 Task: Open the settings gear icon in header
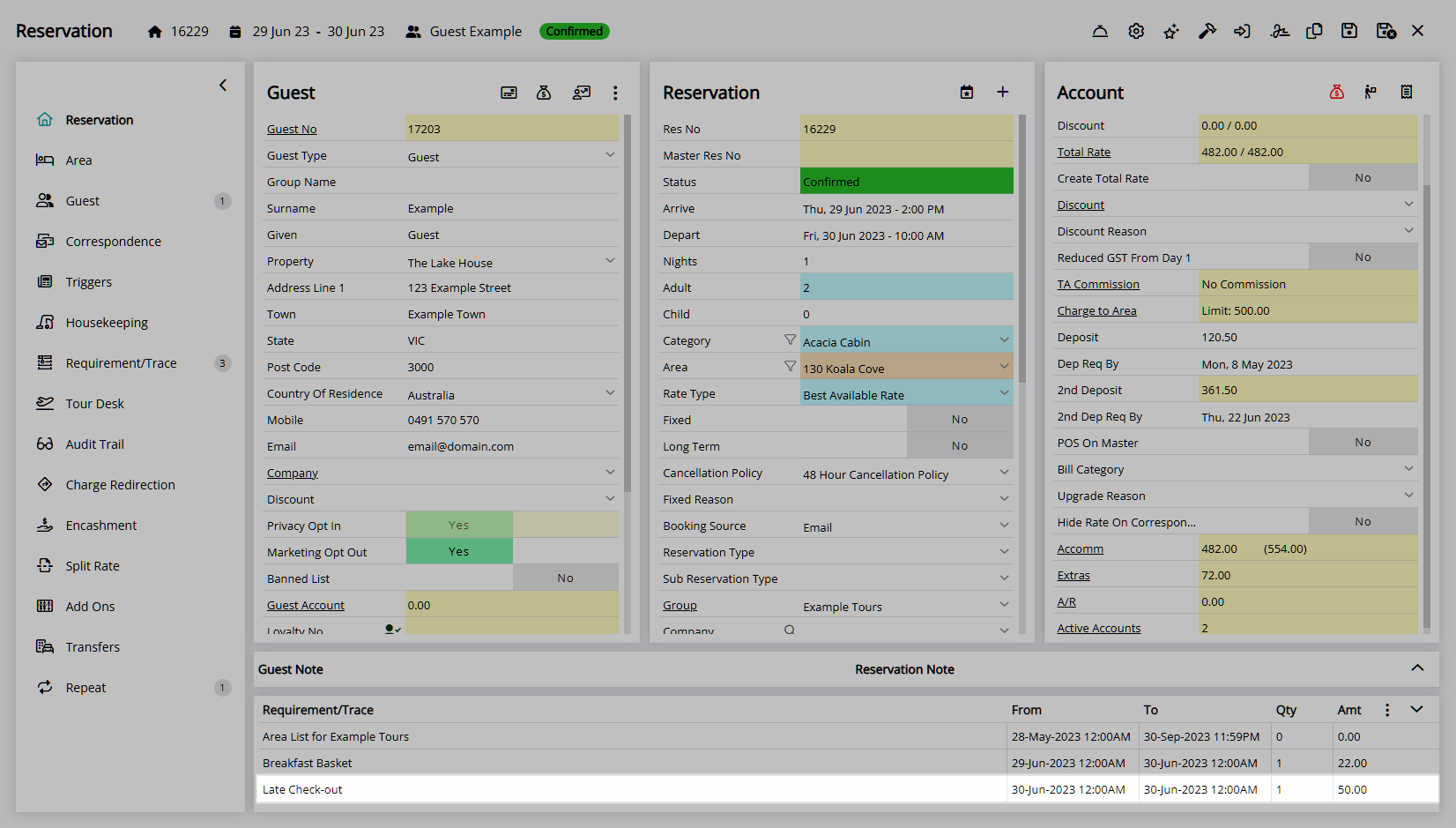coord(1136,31)
